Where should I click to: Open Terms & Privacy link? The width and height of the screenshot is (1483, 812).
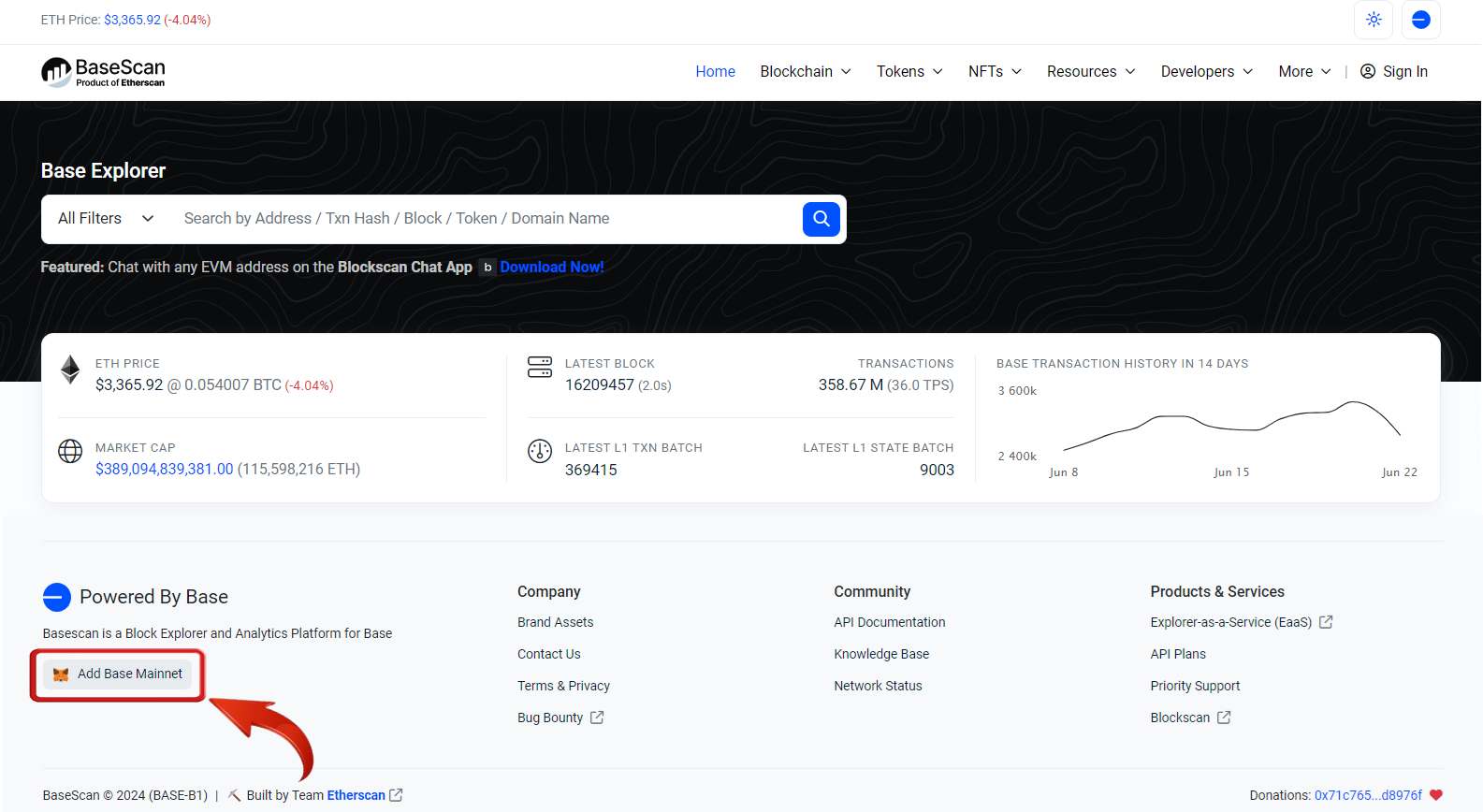563,686
